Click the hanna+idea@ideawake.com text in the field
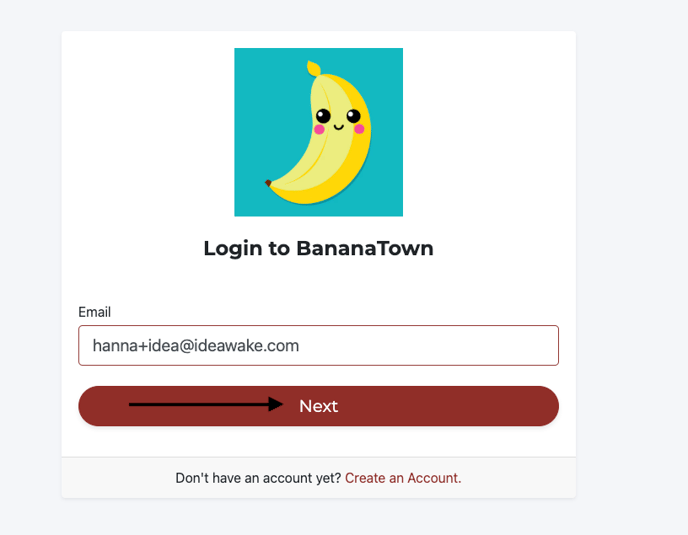688x535 pixels. click(x=196, y=346)
